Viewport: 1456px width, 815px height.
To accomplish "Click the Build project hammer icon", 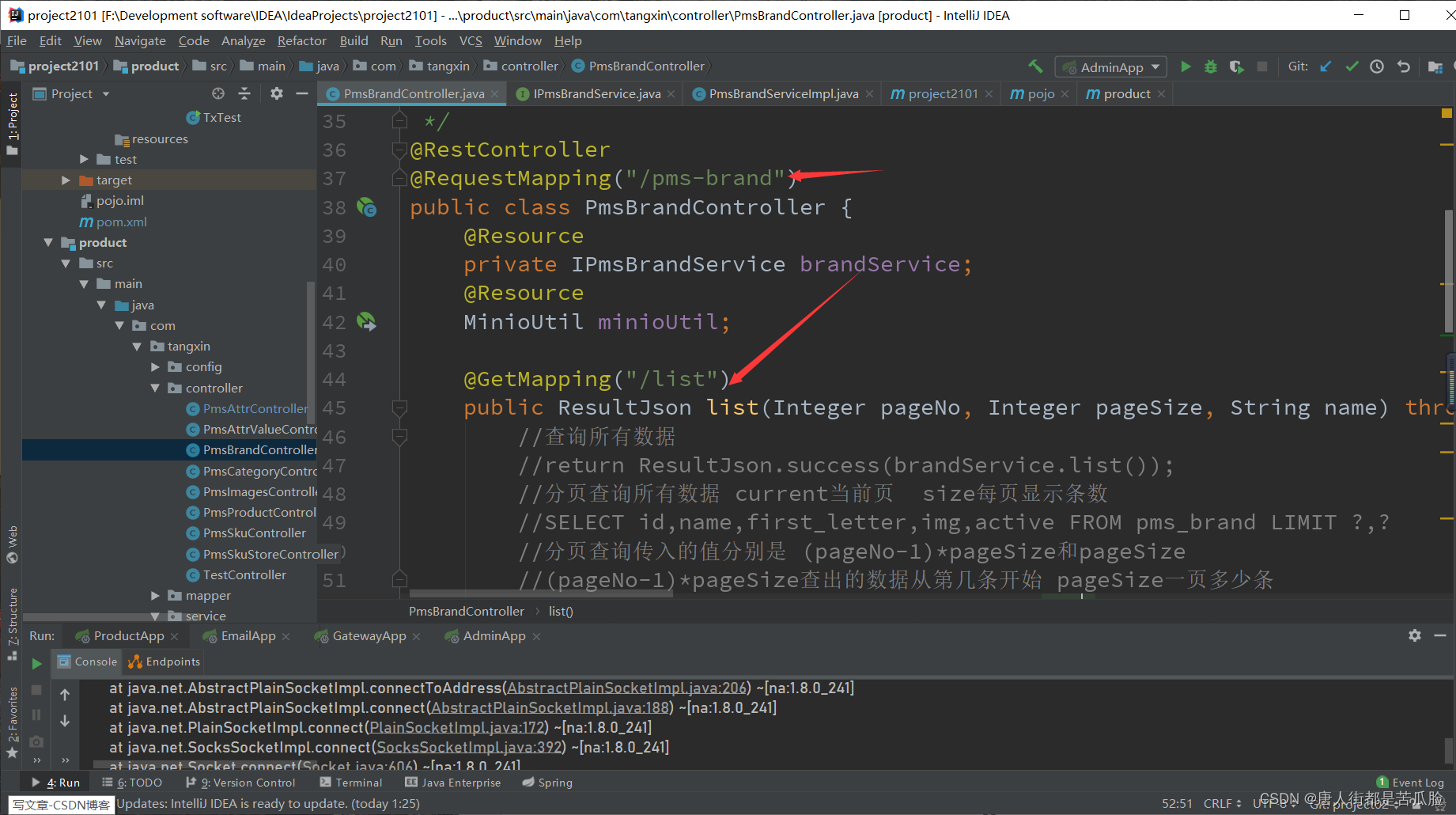I will click(x=1035, y=66).
